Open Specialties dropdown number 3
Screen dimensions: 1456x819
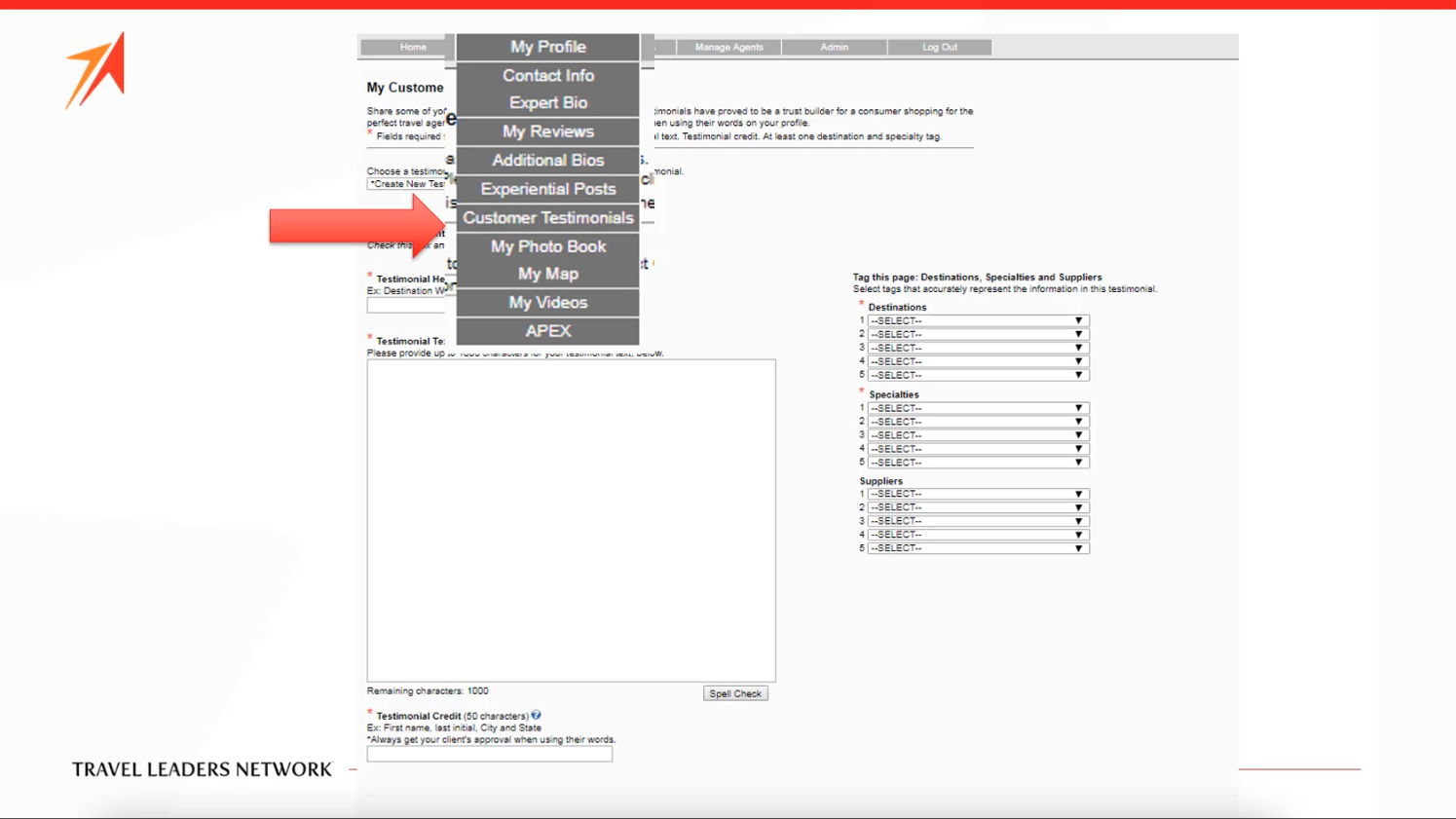978,435
